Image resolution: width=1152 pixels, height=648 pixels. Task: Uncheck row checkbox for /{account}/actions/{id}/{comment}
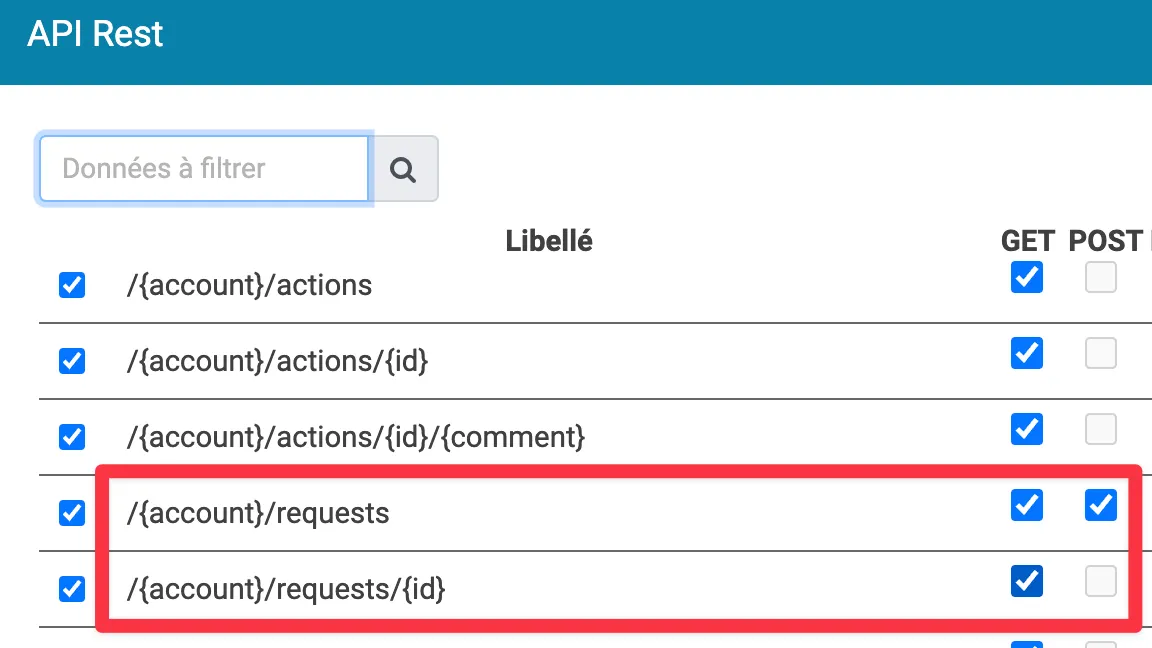point(72,437)
